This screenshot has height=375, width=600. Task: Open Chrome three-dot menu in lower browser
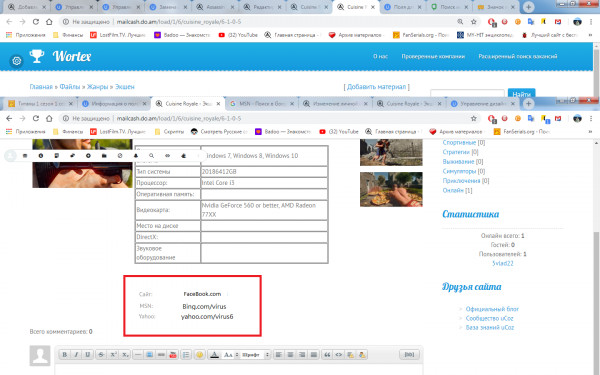pyautogui.click(x=591, y=118)
